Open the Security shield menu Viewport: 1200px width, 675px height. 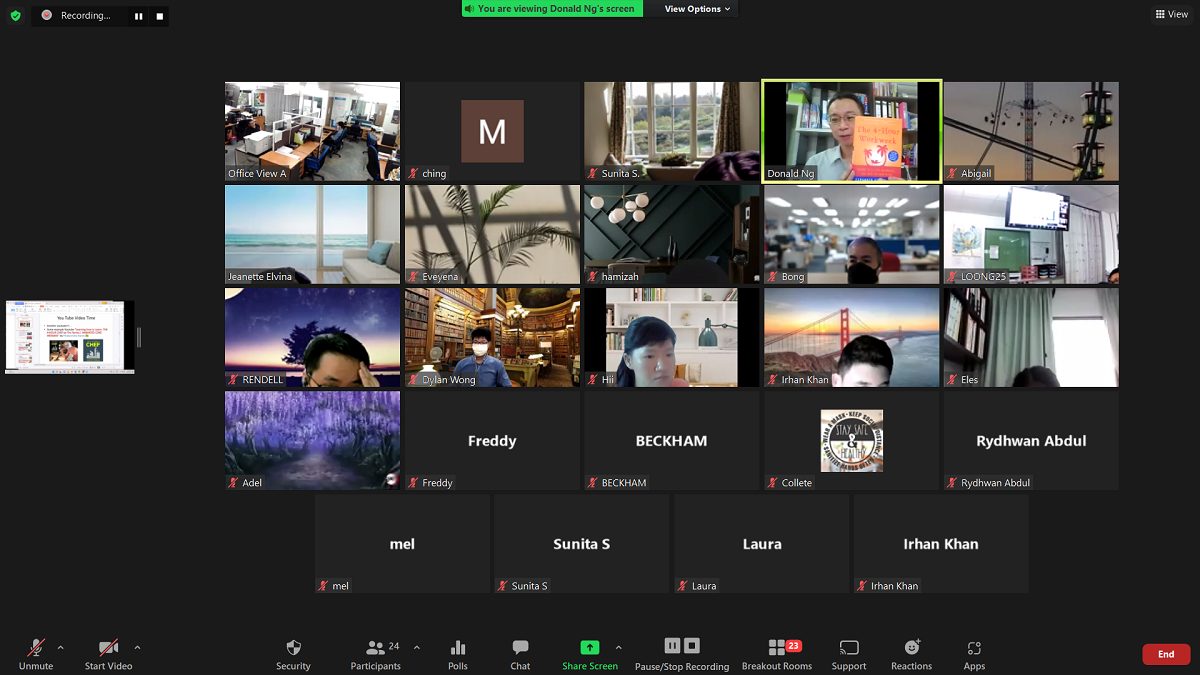[x=293, y=655]
